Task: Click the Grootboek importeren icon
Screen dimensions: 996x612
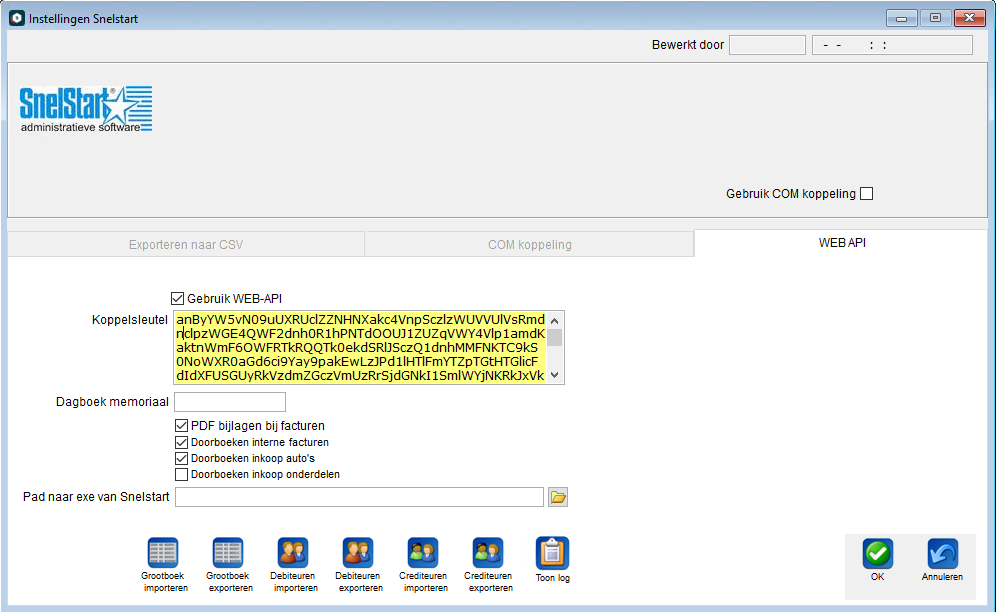Action: click(163, 553)
